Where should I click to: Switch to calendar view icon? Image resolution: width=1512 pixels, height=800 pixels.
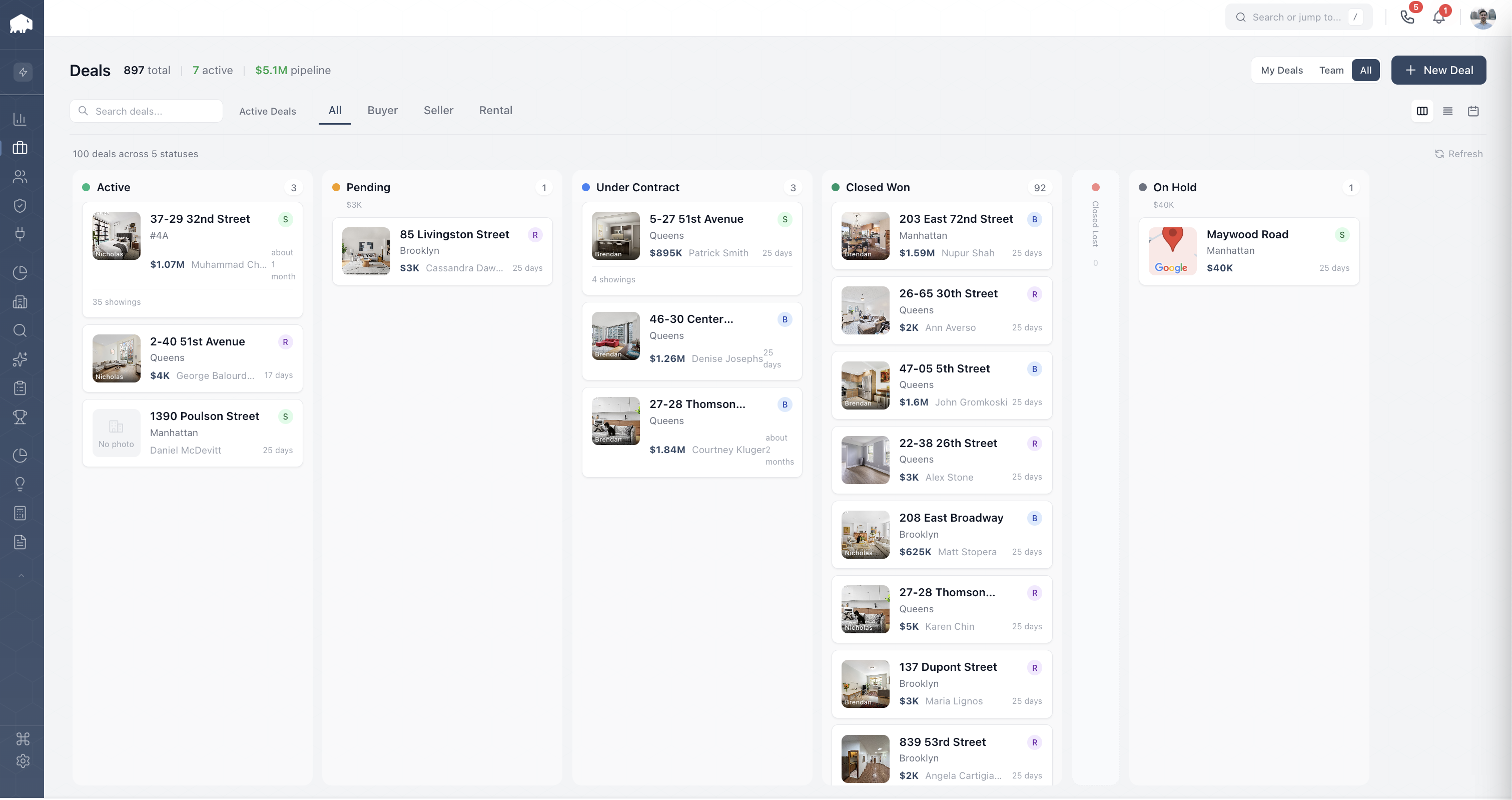pos(1473,111)
